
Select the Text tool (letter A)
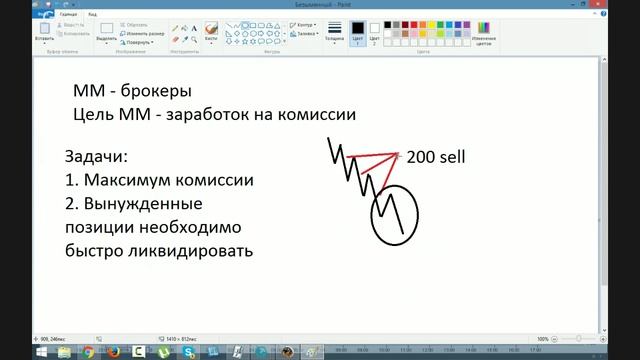pos(194,29)
